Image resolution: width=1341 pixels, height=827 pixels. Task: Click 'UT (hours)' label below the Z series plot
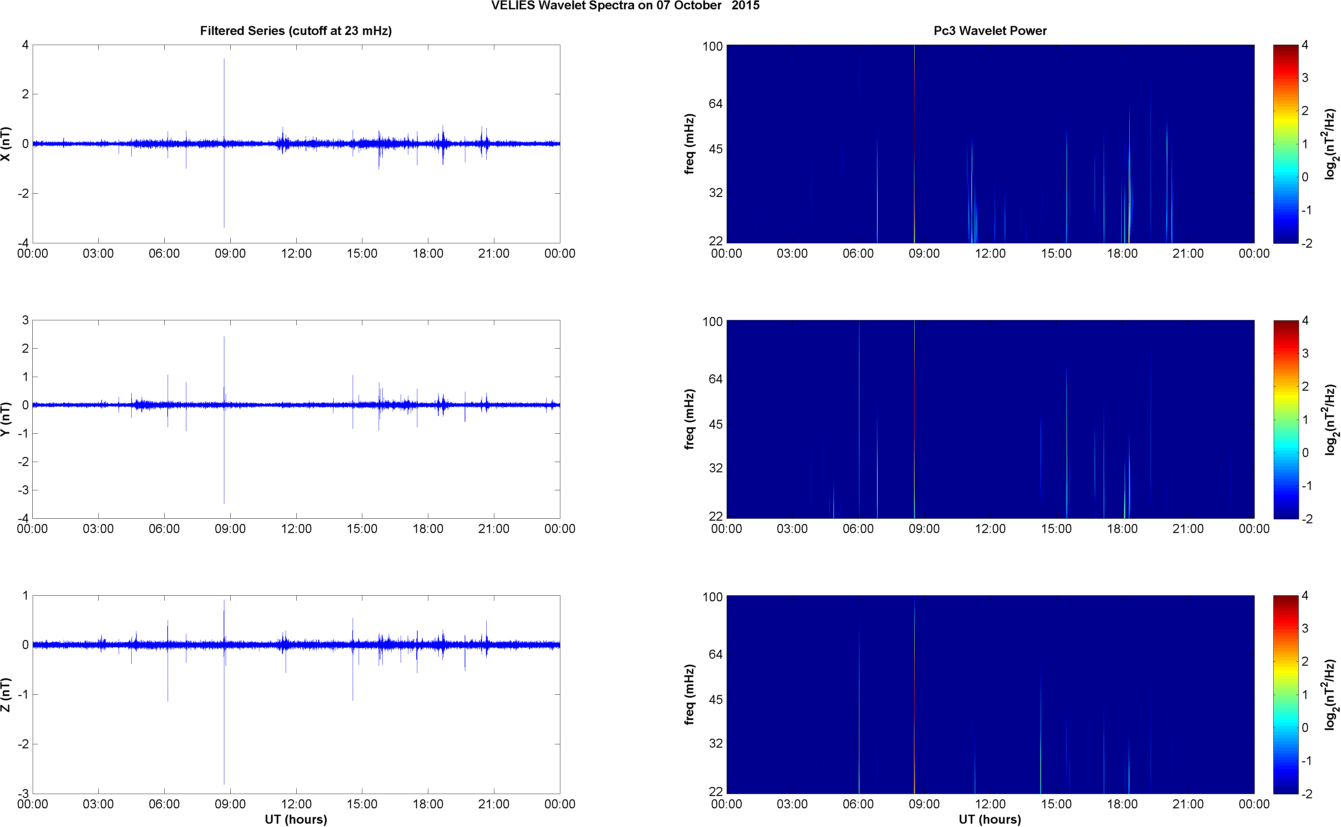[x=296, y=819]
